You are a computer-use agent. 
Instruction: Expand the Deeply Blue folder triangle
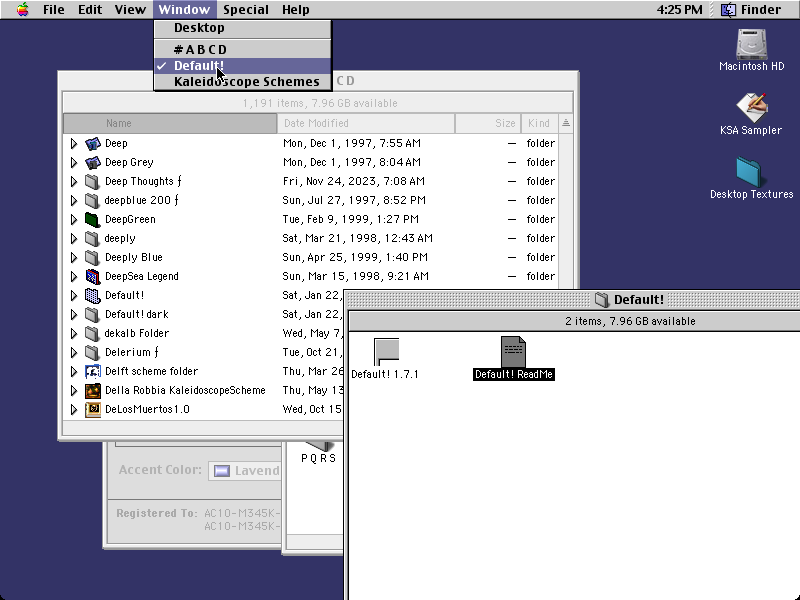point(74,257)
